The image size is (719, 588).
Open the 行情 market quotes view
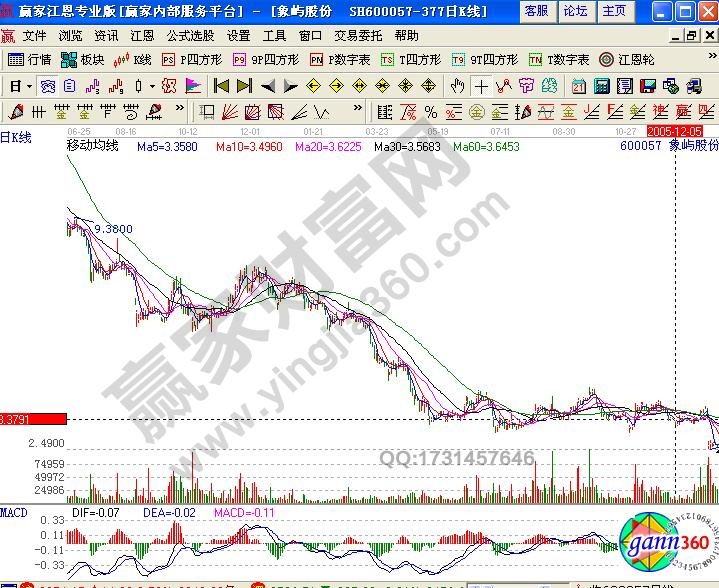coord(30,59)
